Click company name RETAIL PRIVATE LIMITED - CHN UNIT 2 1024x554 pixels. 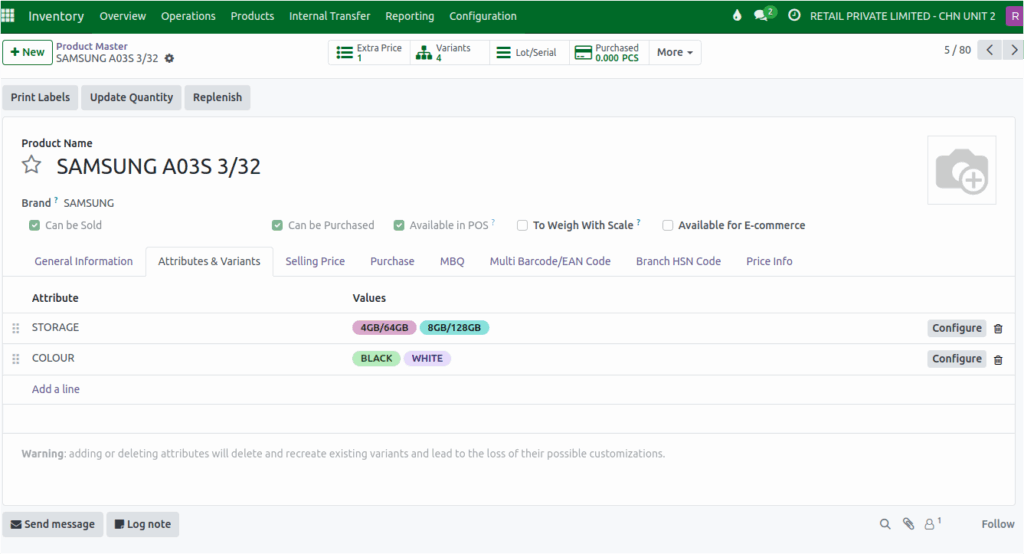(x=903, y=16)
